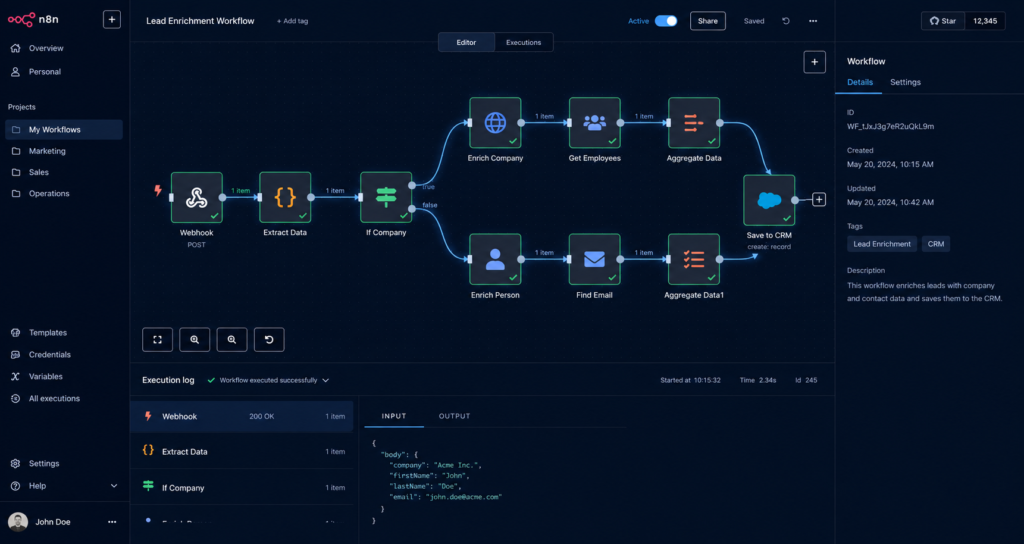Open workflow history icon
Screen dimensions: 1024x544
tap(786, 21)
